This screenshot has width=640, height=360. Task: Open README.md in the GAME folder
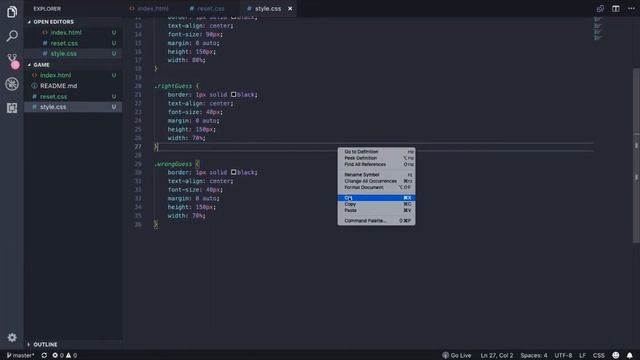(x=73, y=86)
